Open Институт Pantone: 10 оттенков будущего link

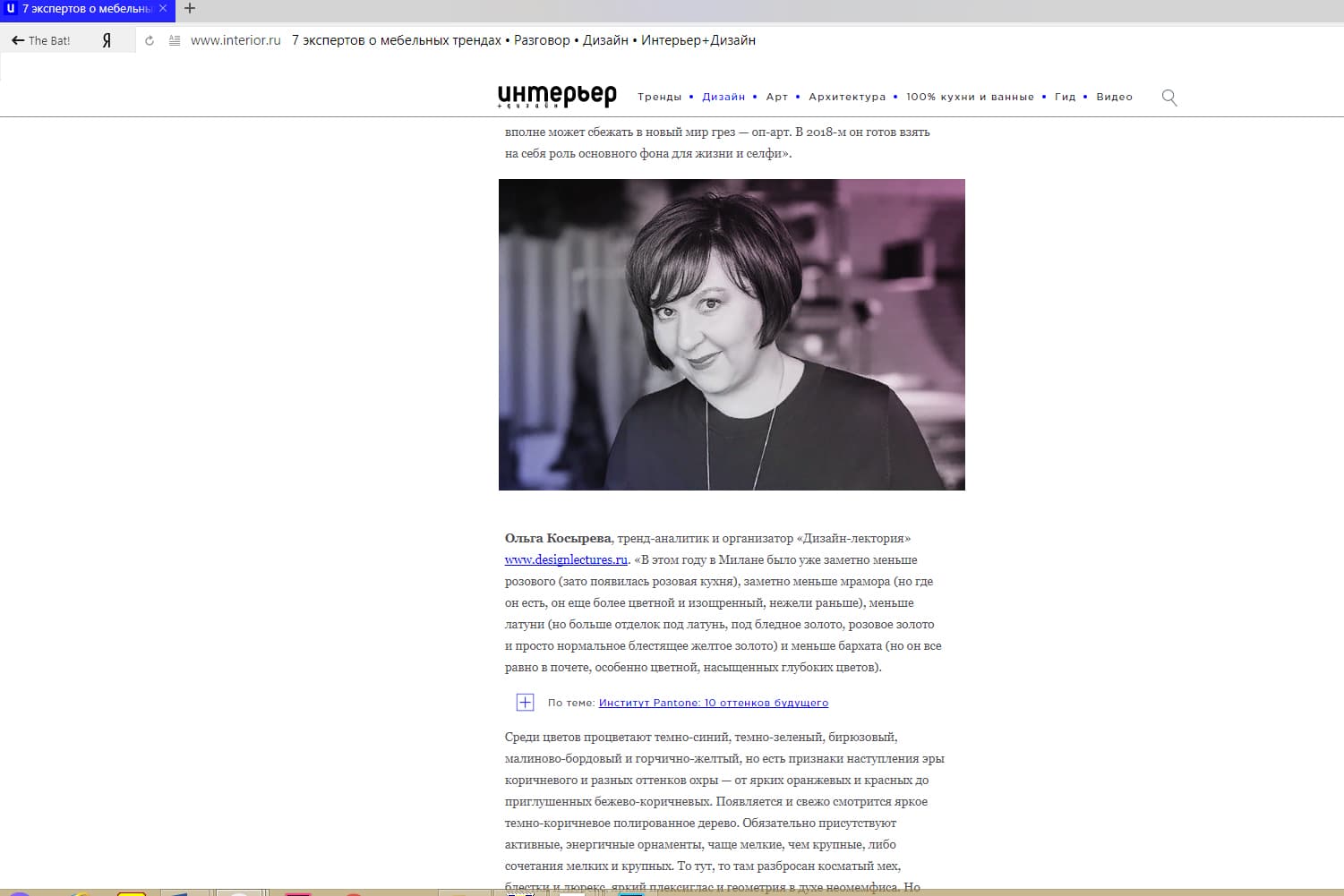click(x=713, y=703)
